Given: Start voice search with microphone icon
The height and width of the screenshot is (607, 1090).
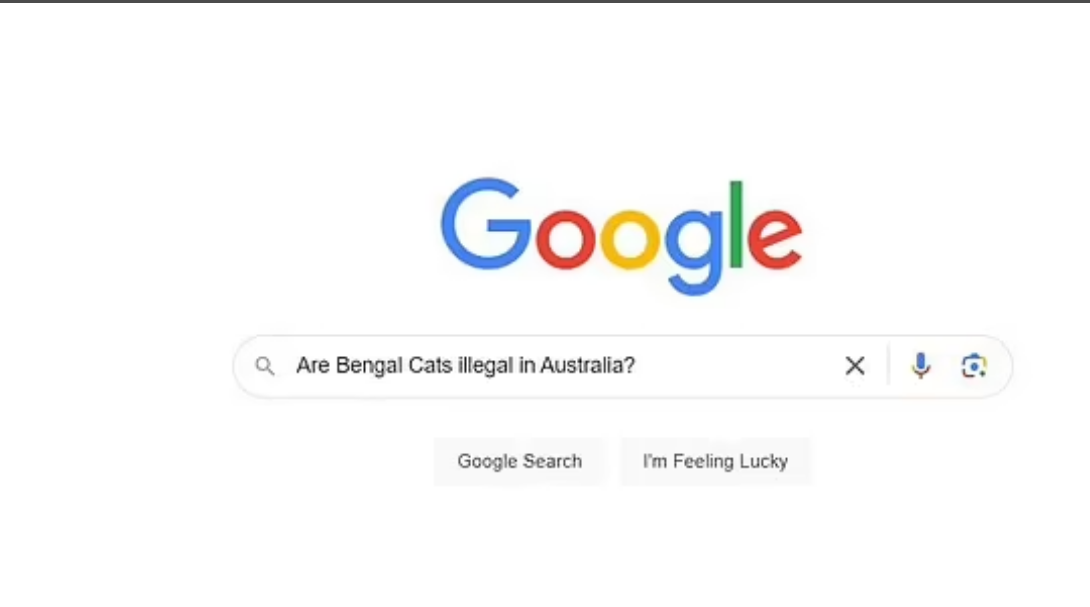Looking at the screenshot, I should tap(920, 366).
